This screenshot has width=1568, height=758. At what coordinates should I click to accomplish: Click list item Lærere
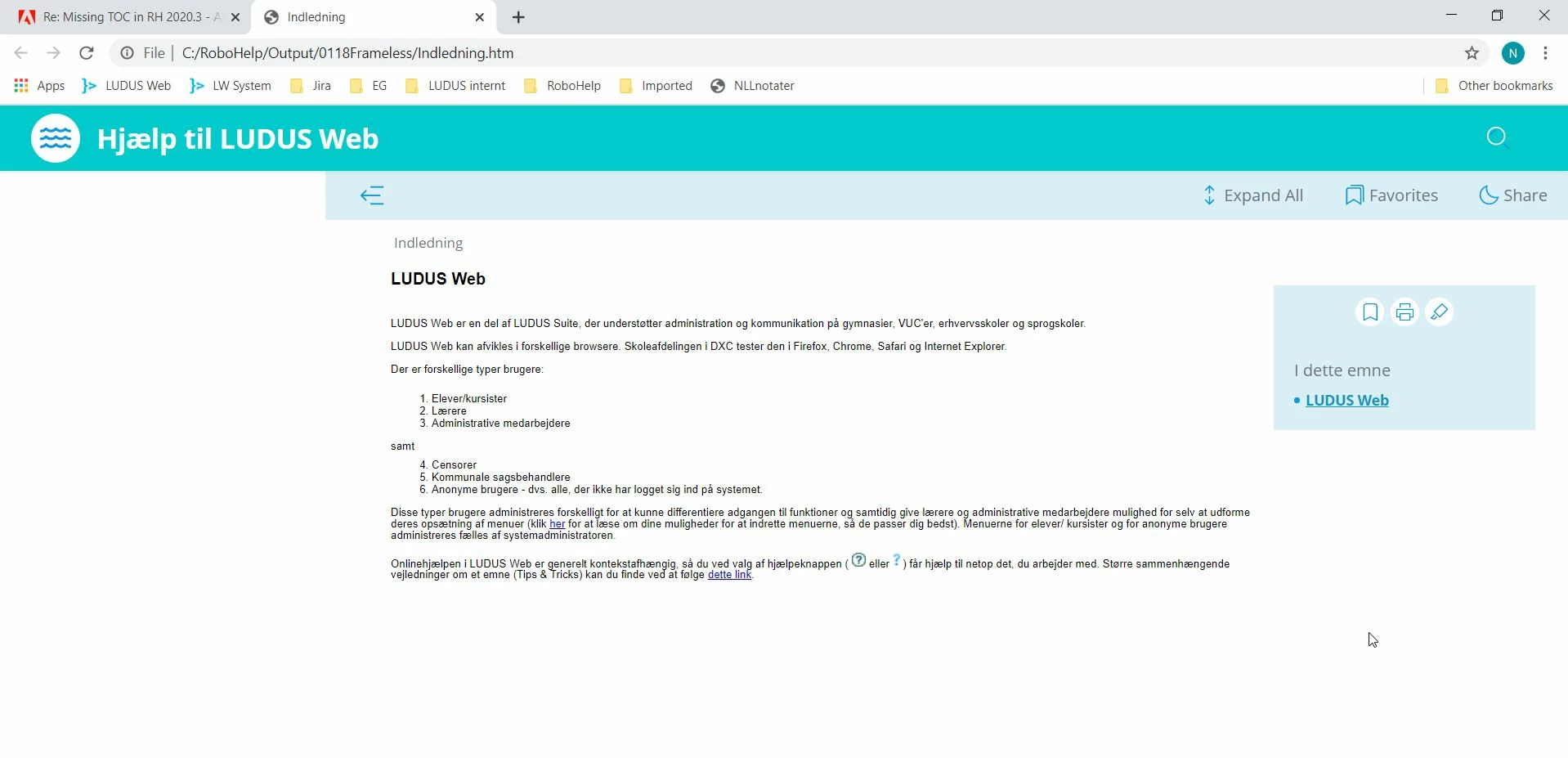tap(450, 411)
